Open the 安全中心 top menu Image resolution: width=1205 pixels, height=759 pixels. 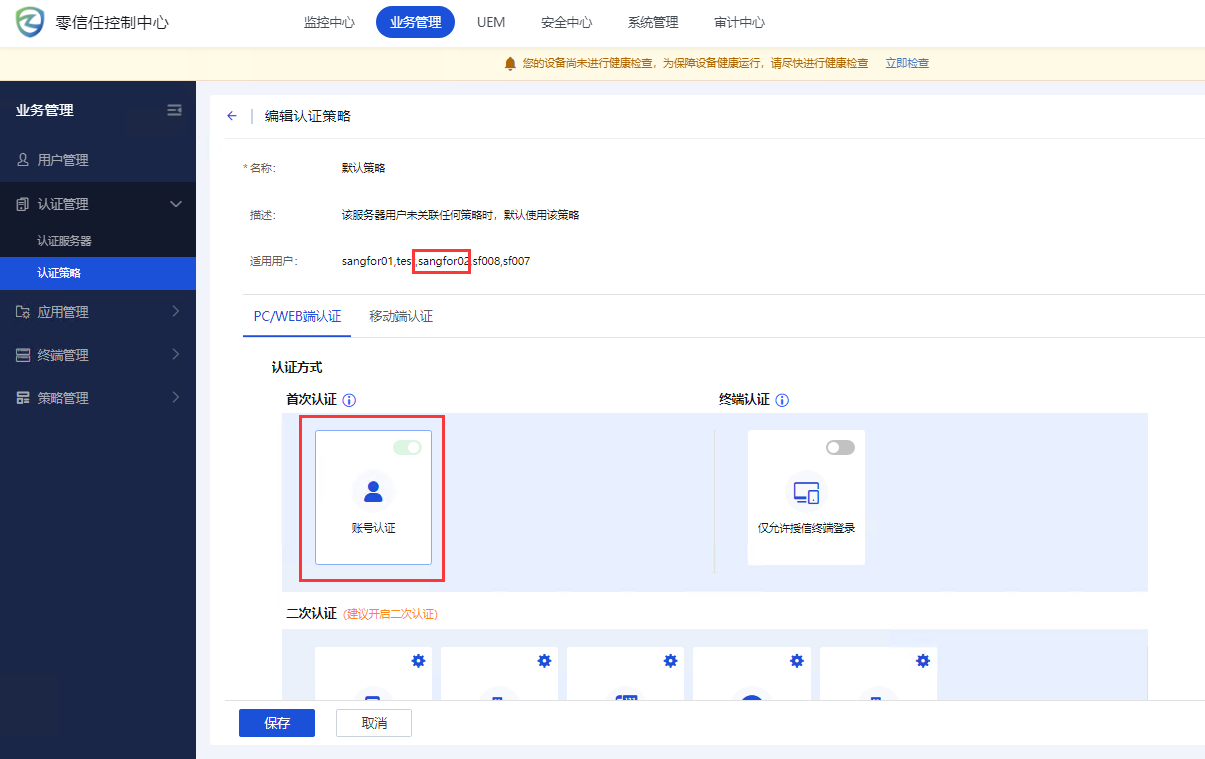click(566, 22)
